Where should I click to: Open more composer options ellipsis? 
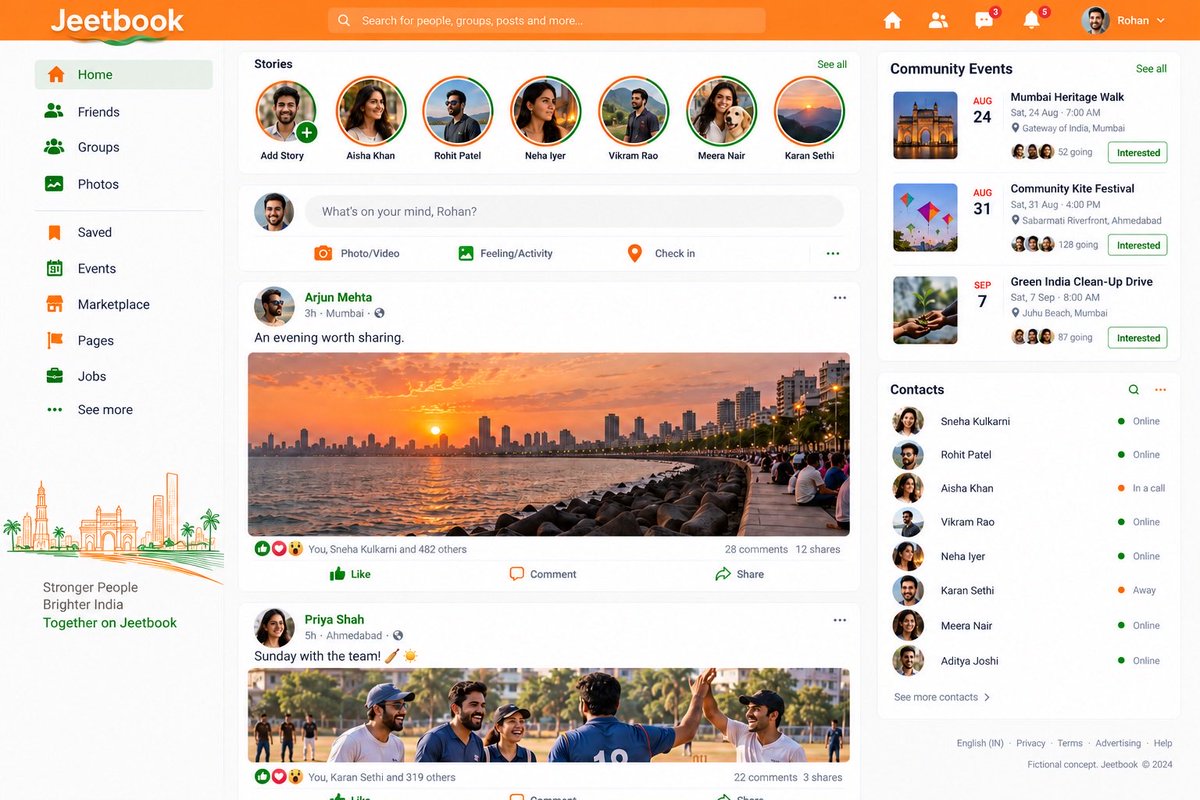pyautogui.click(x=833, y=254)
